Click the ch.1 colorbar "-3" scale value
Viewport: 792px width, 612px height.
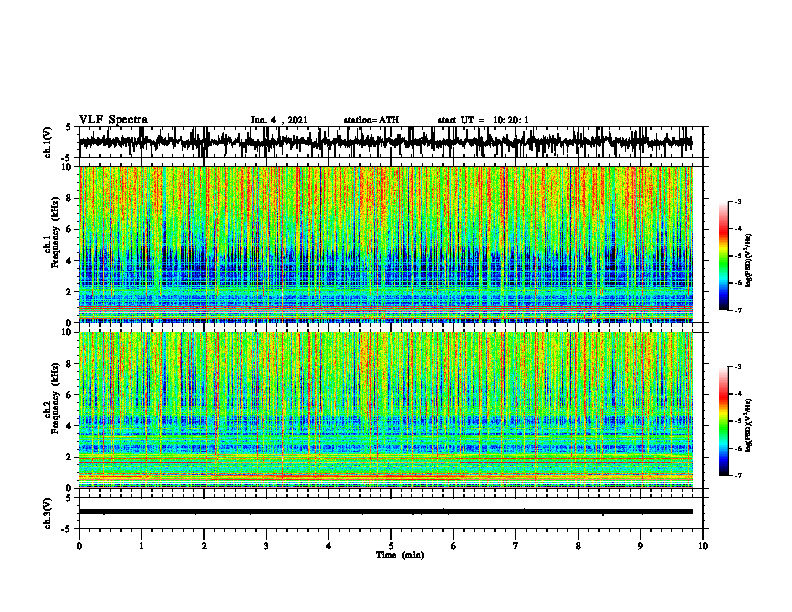click(738, 202)
